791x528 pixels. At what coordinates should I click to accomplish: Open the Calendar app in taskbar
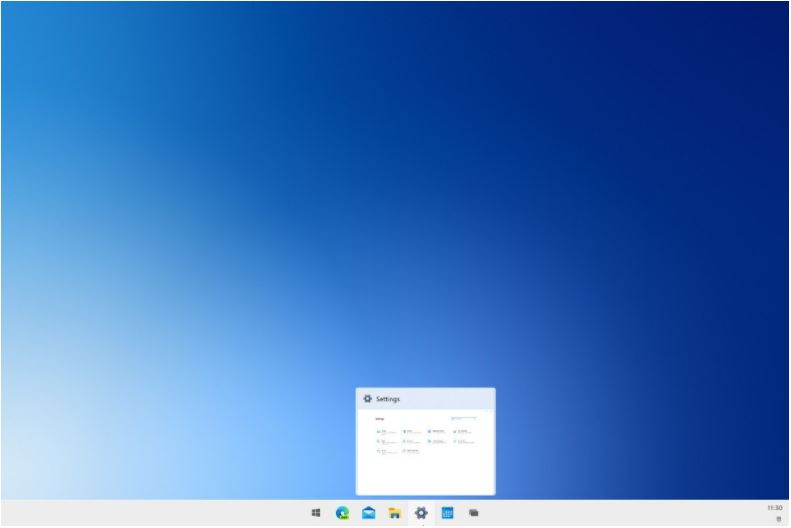(447, 513)
